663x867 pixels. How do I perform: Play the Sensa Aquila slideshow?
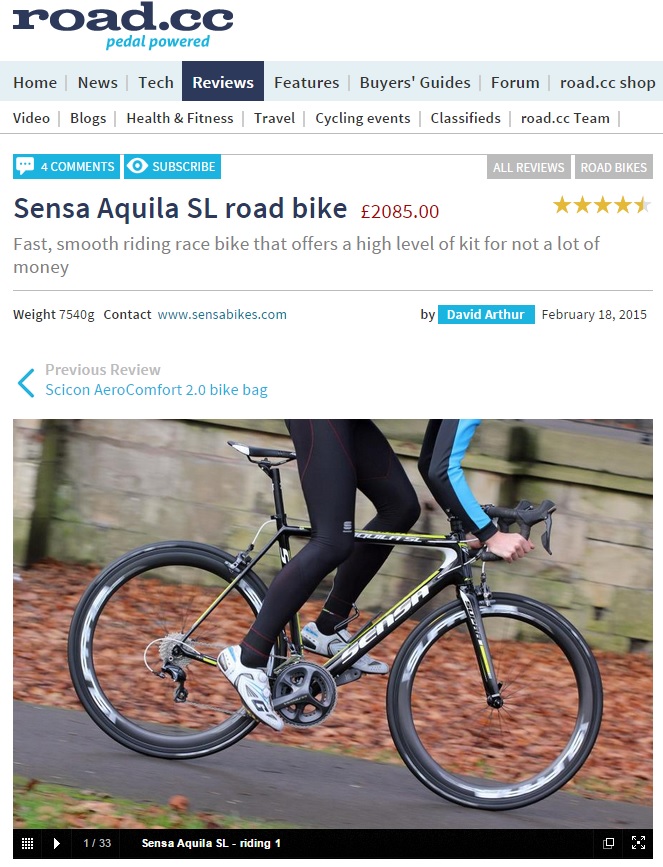tap(56, 843)
